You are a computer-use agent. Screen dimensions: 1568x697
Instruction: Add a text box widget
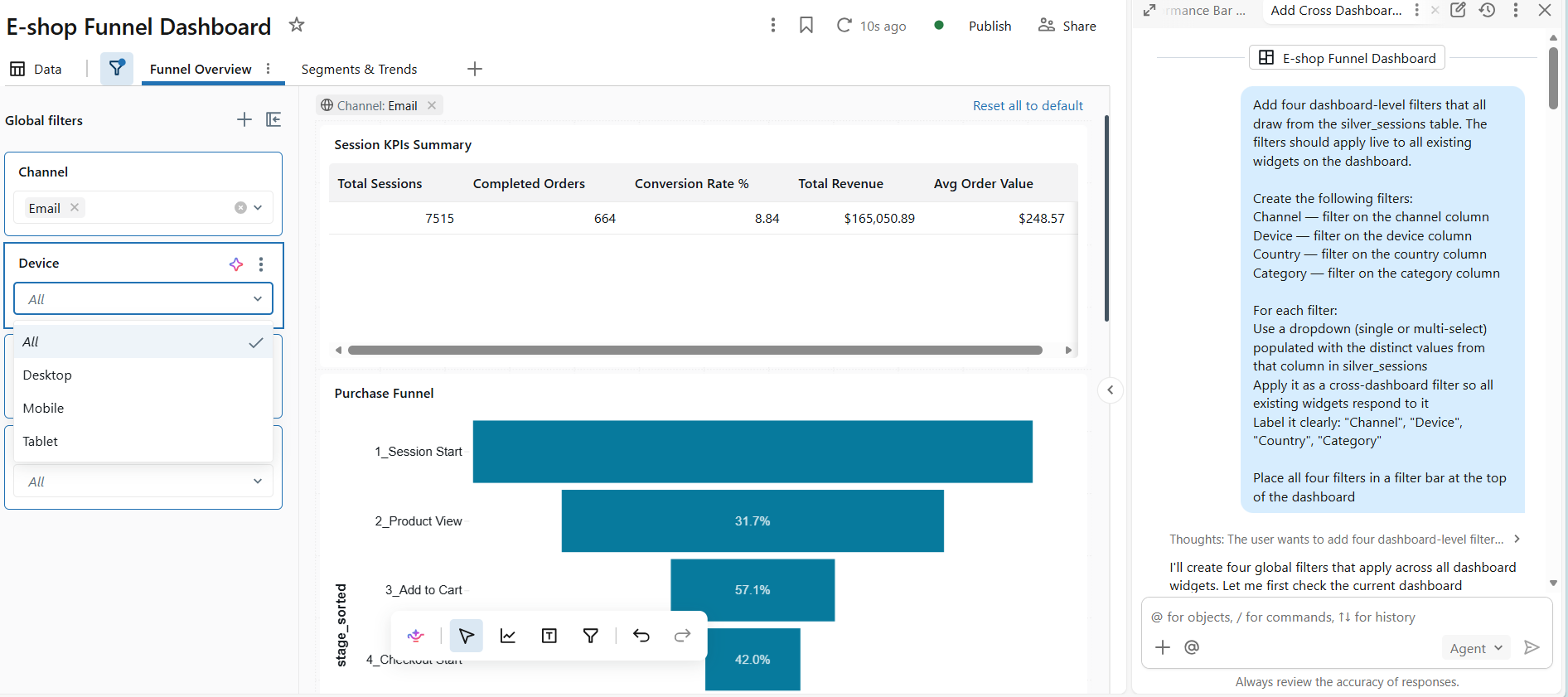[x=549, y=636]
